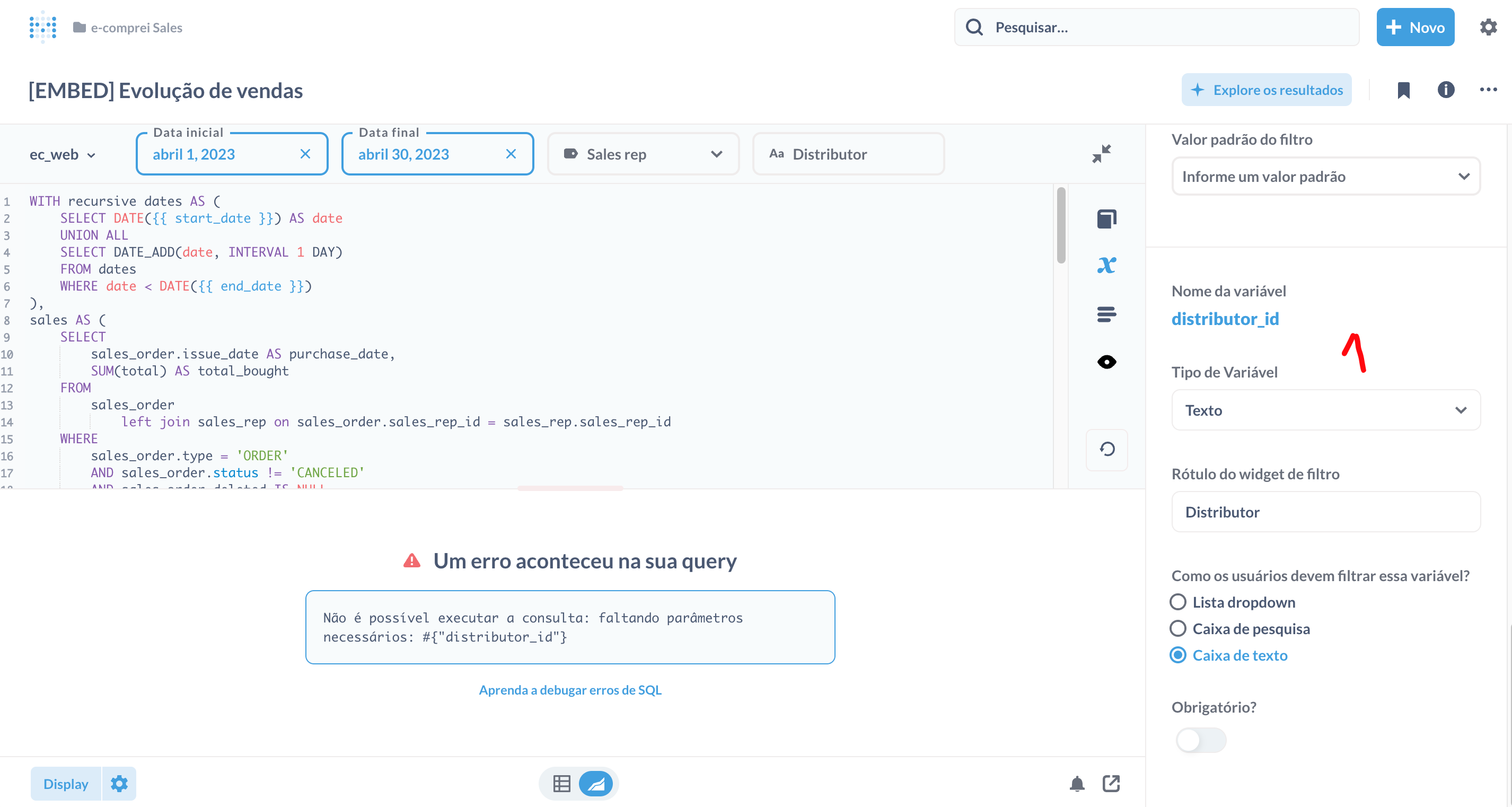The image size is (1512, 807).
Task: Preview the query with the eye icon
Action: pos(1107,362)
